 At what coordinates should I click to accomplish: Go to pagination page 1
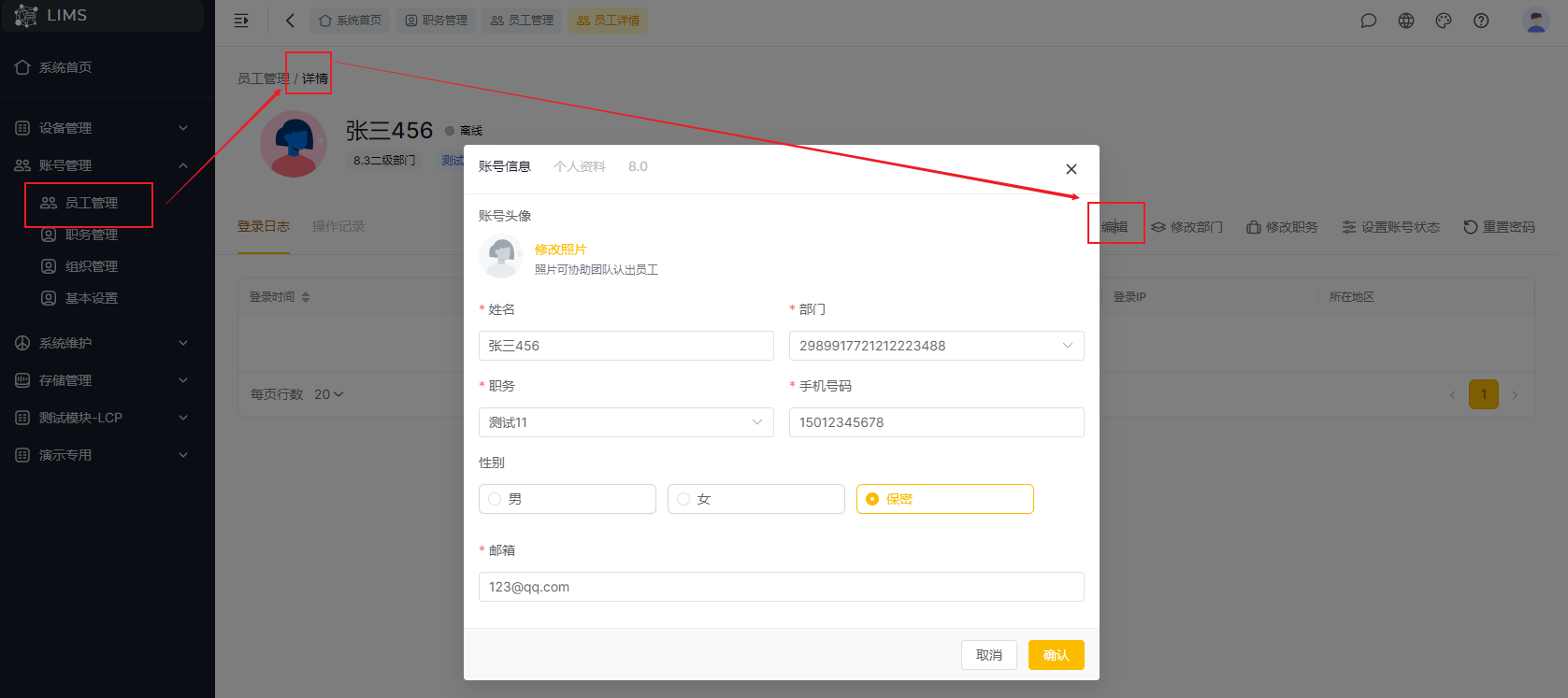tap(1484, 394)
